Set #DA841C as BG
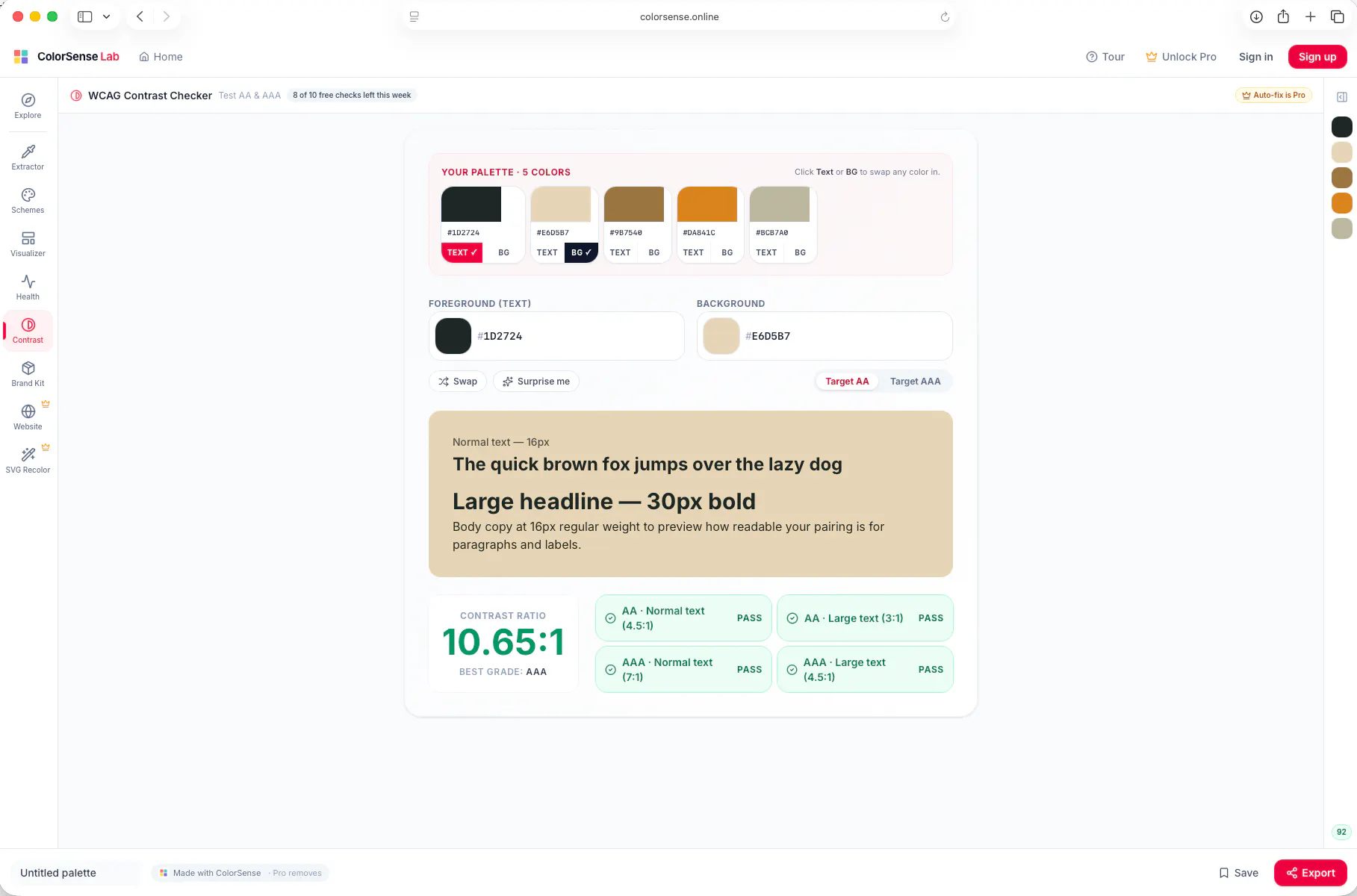 coord(727,252)
